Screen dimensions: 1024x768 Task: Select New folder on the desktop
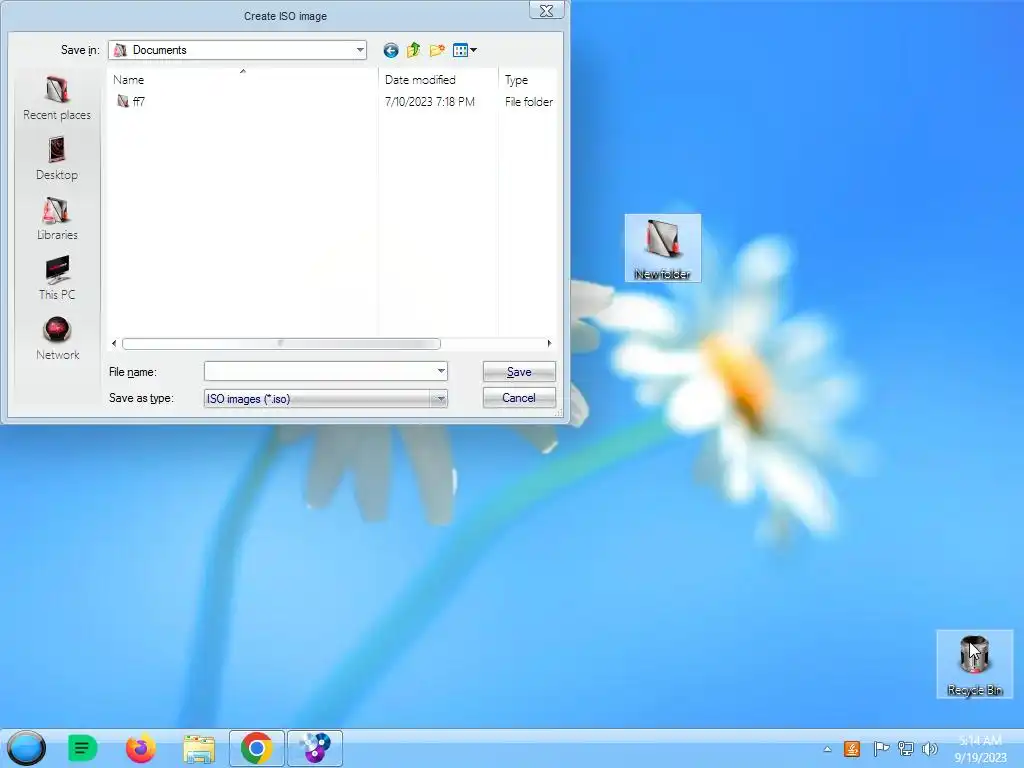pyautogui.click(x=663, y=248)
